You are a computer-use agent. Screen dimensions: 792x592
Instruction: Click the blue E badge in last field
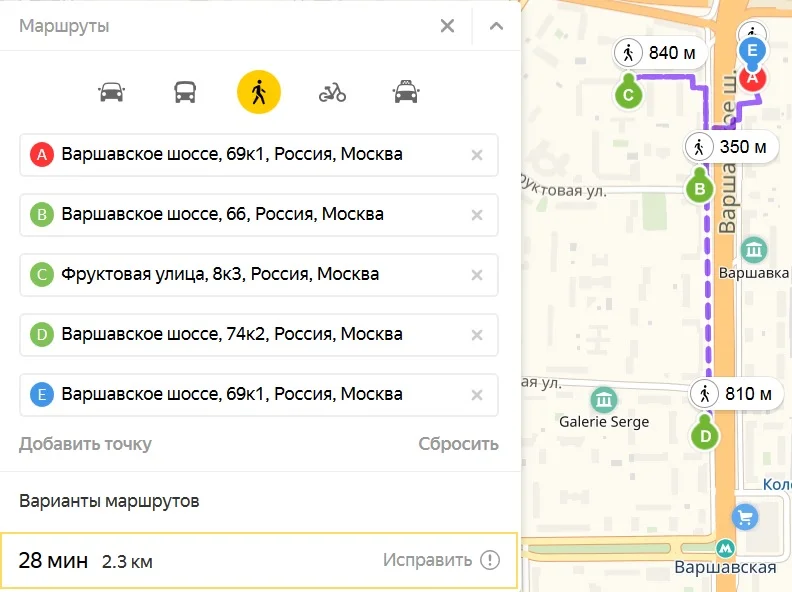pos(42,395)
